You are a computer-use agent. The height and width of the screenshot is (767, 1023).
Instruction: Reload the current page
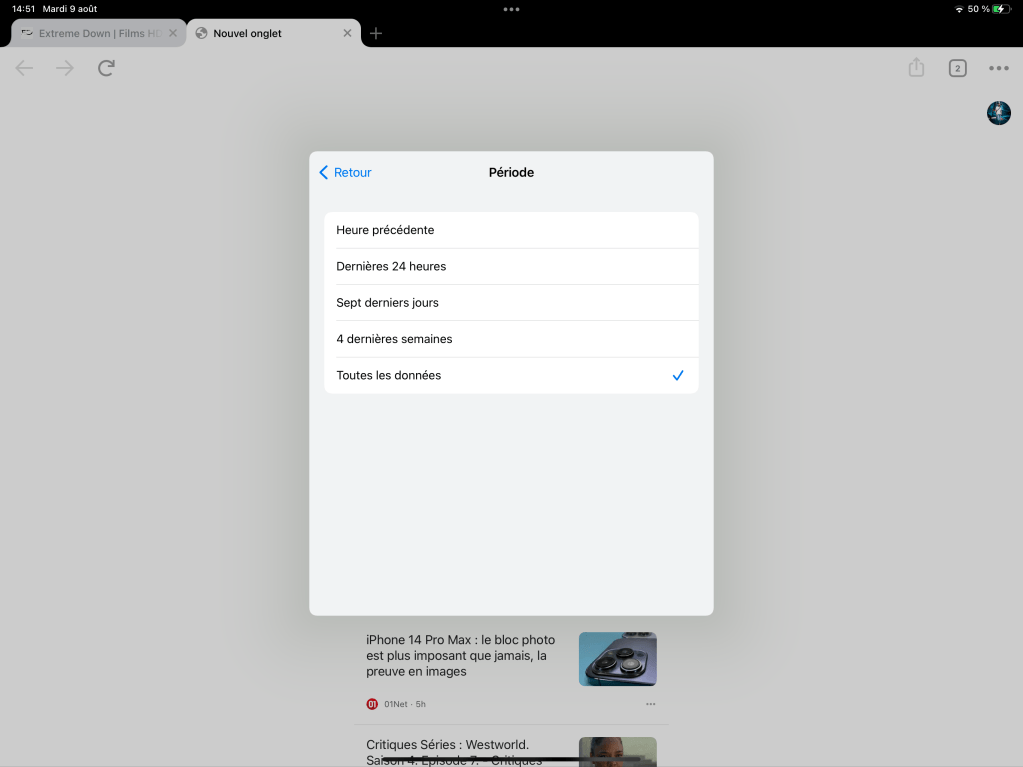click(x=106, y=68)
